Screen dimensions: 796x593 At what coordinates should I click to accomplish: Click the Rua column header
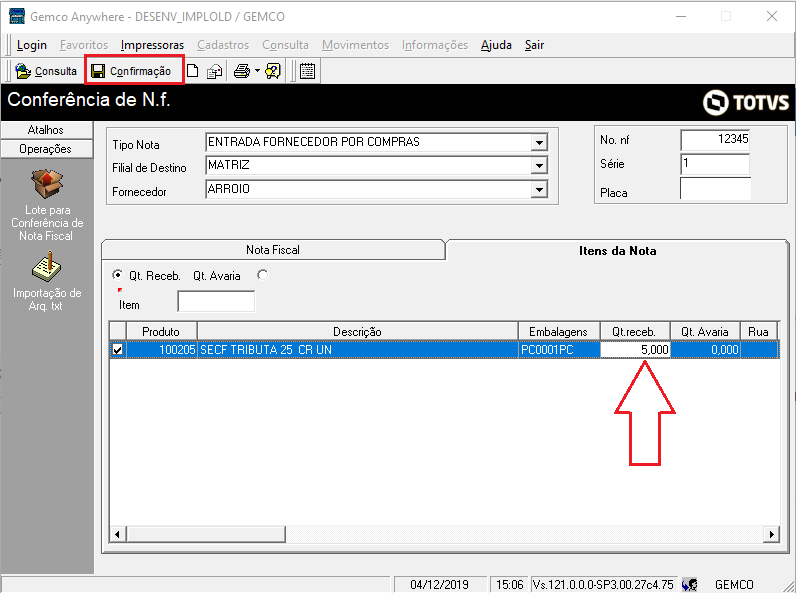[x=758, y=332]
